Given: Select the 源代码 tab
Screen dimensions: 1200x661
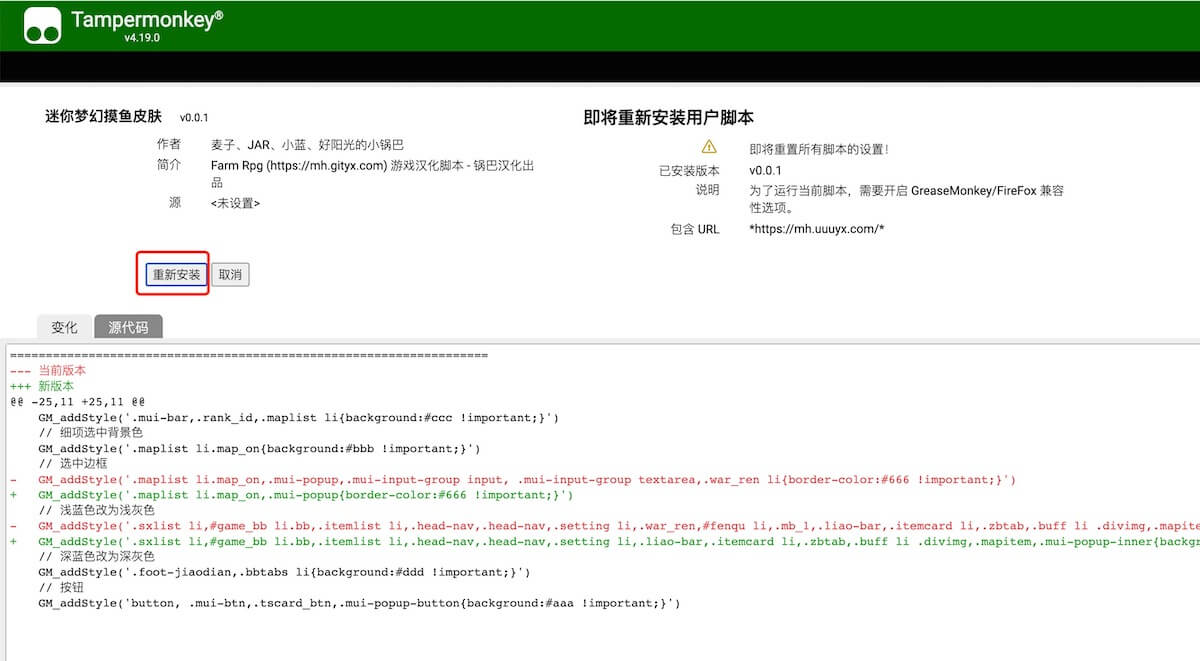Looking at the screenshot, I should [128, 327].
